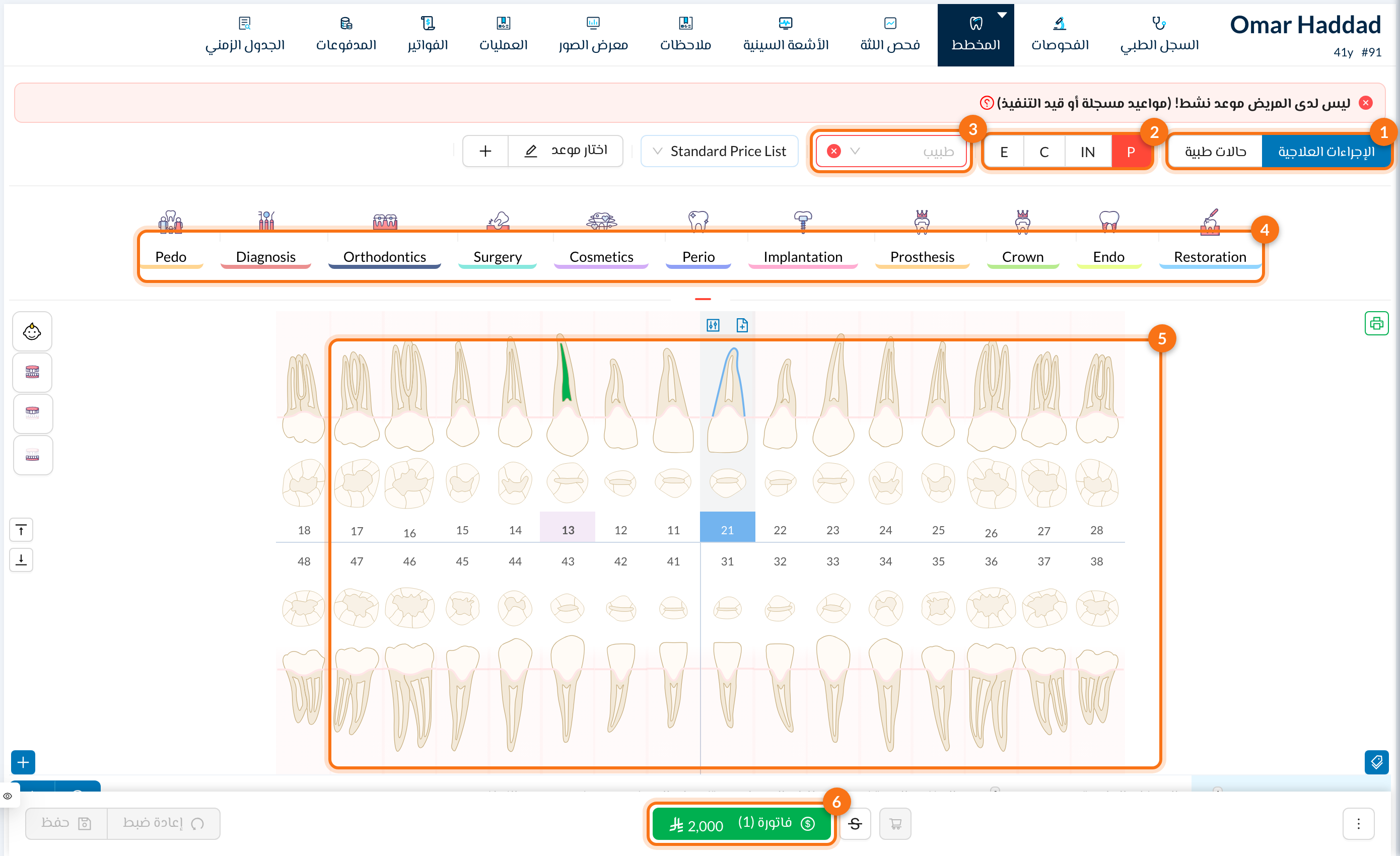Viewport: 1400px width, 856px height.
Task: Click the add document icon above tooth 21
Action: coord(742,325)
